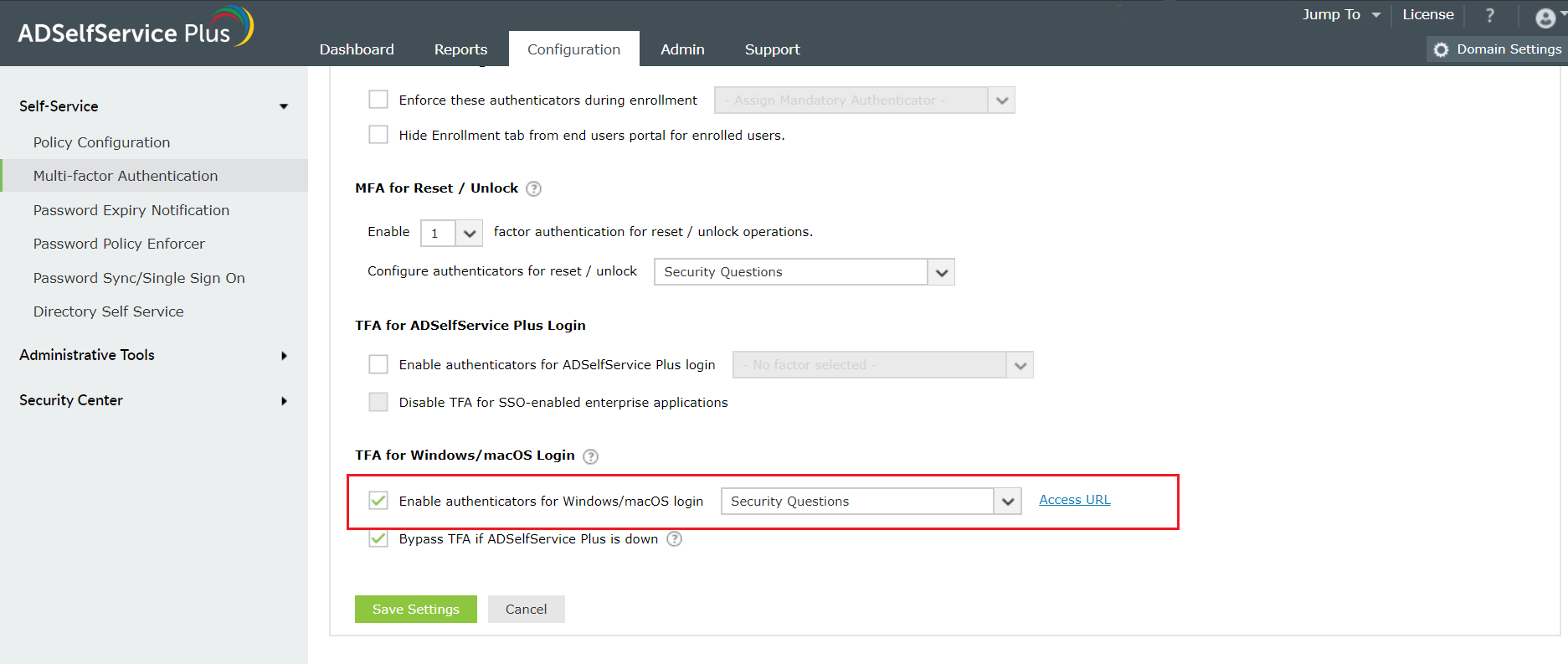Open Policy Configuration in sidebar
This screenshot has height=664, width=1568.
(x=101, y=142)
